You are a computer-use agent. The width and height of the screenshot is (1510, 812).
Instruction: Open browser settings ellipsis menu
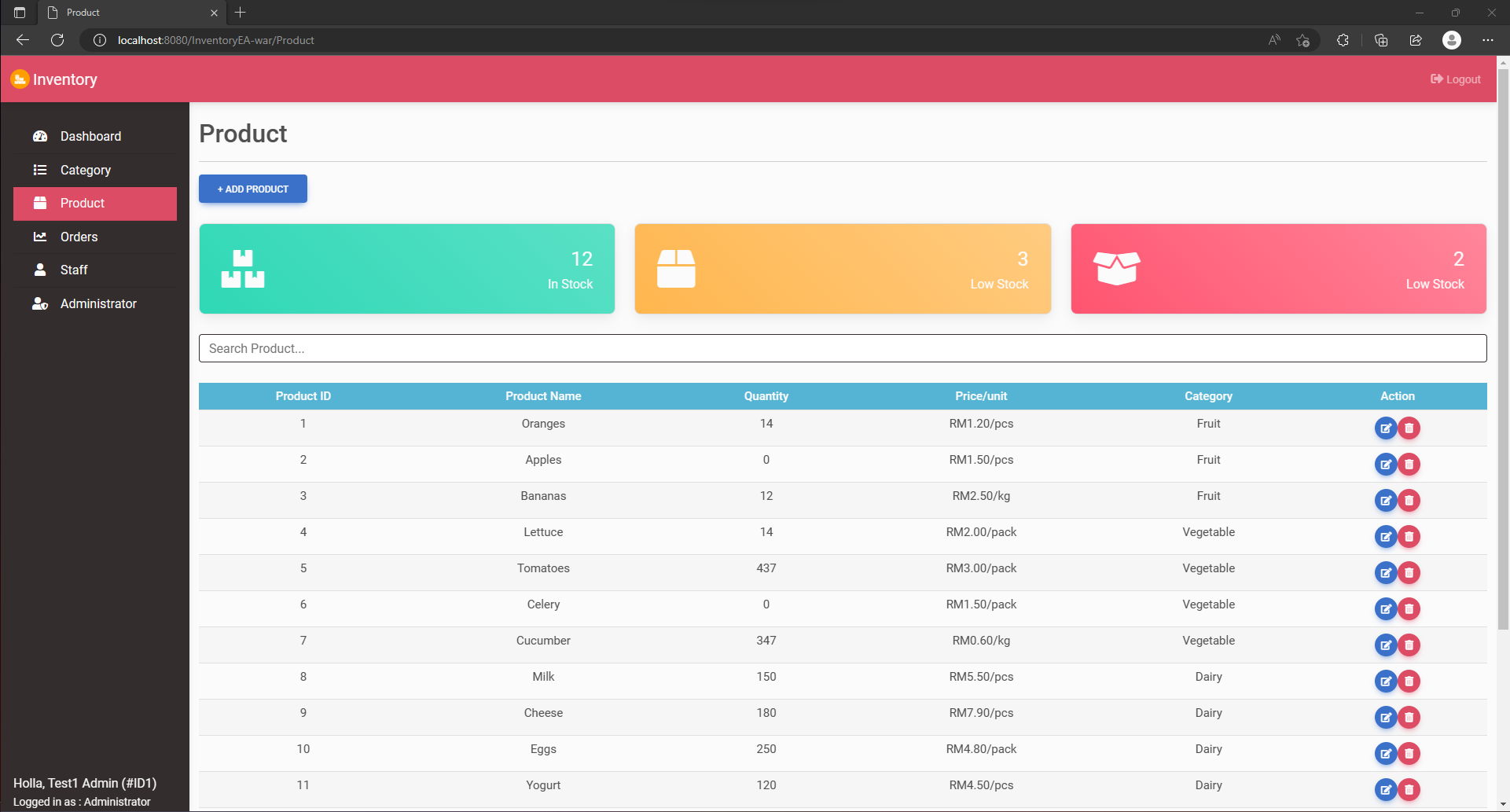tap(1488, 40)
